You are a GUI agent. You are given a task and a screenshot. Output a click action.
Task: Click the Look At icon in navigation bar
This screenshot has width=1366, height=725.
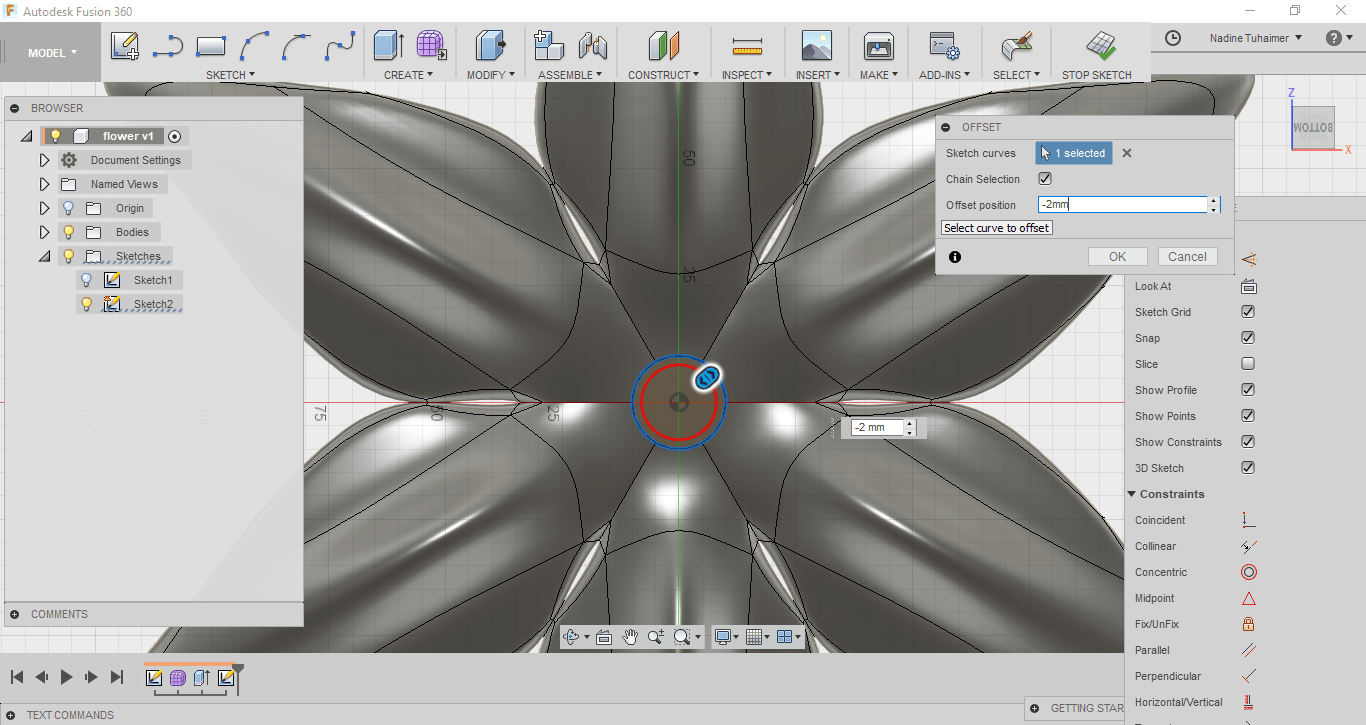(x=603, y=636)
